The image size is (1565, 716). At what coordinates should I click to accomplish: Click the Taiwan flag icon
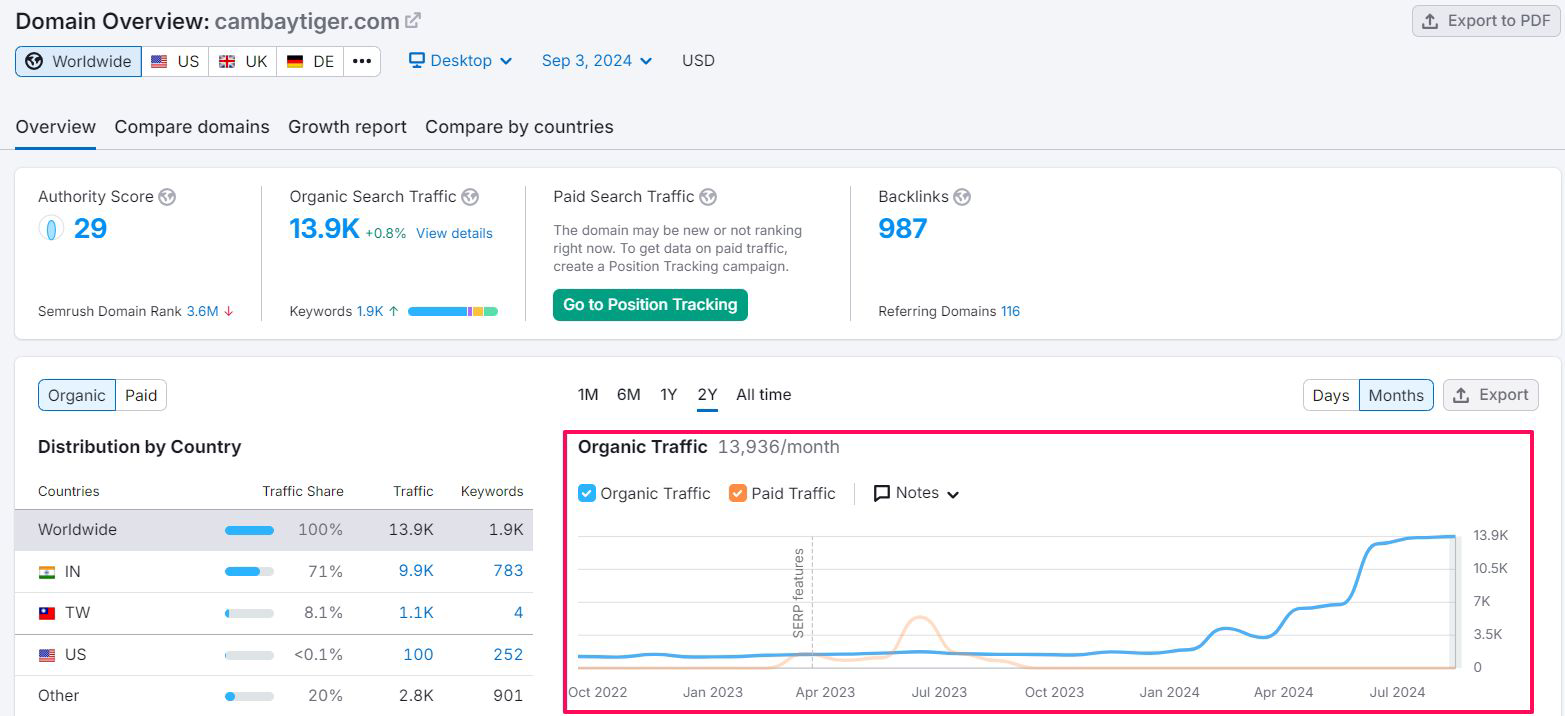pos(47,613)
